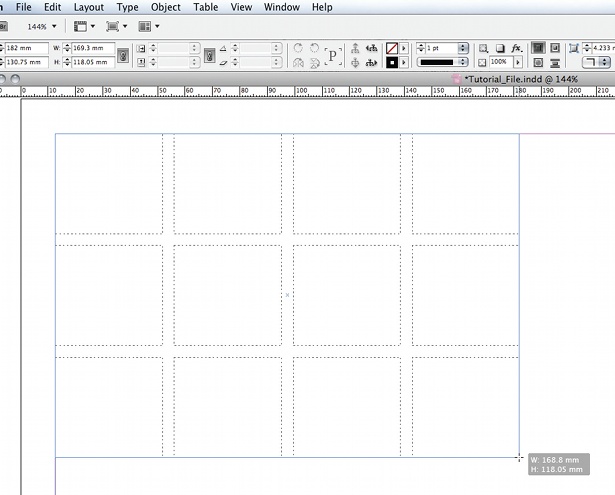Click the Apply Effect to Object icon

click(x=483, y=48)
